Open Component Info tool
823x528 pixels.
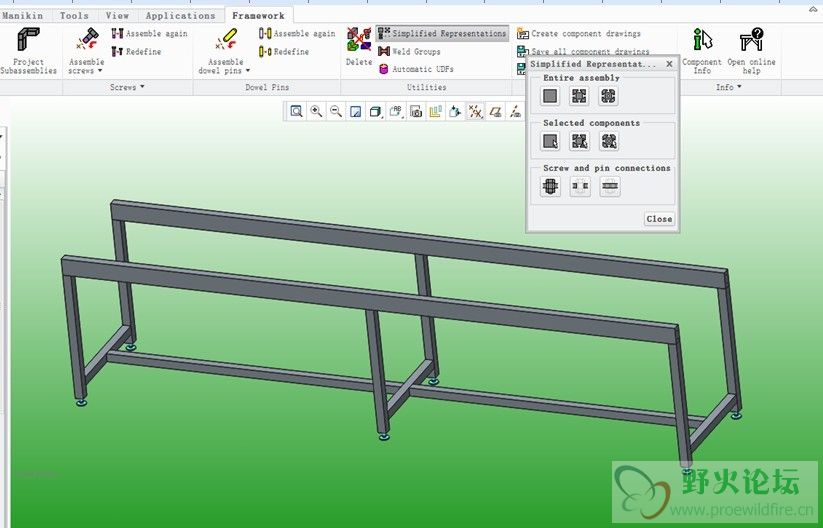point(702,51)
